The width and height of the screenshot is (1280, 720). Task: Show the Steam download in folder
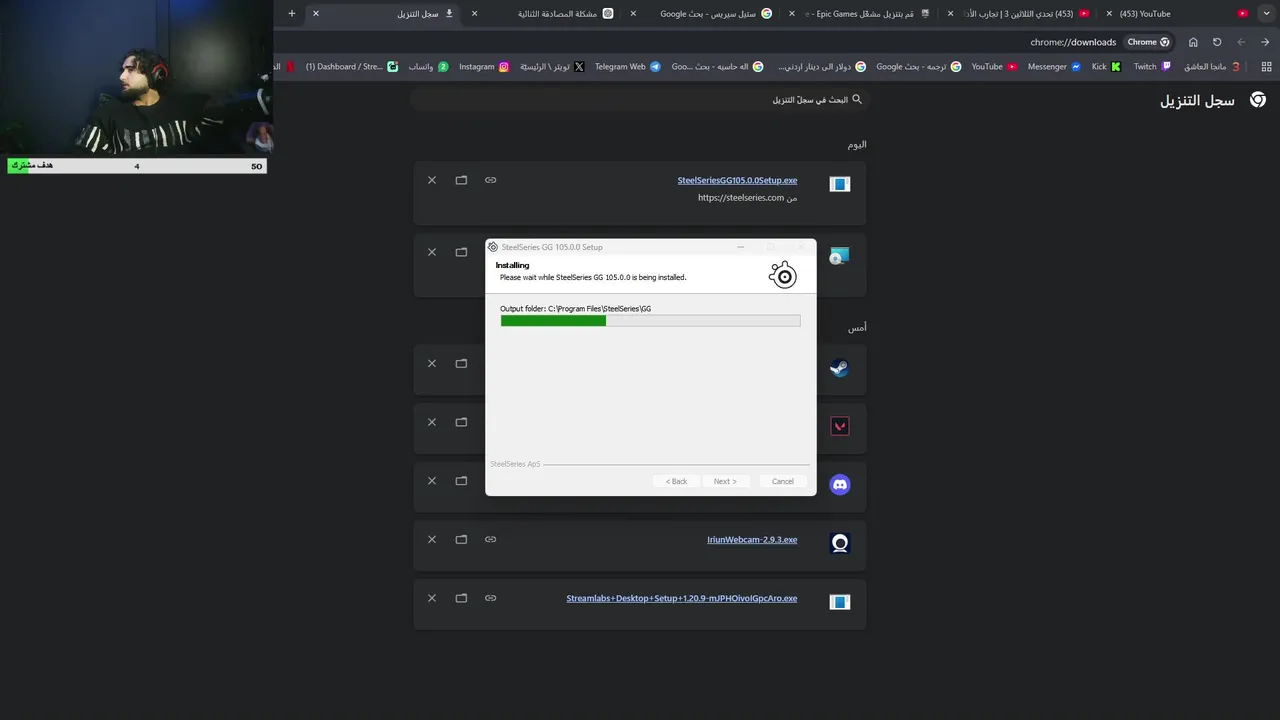pyautogui.click(x=461, y=363)
